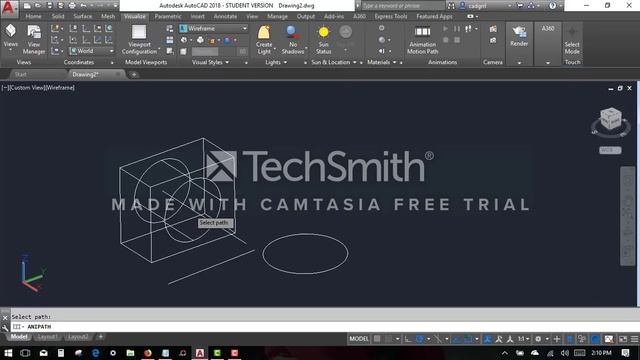Click the Open folder icon in quick access

pos(38,6)
